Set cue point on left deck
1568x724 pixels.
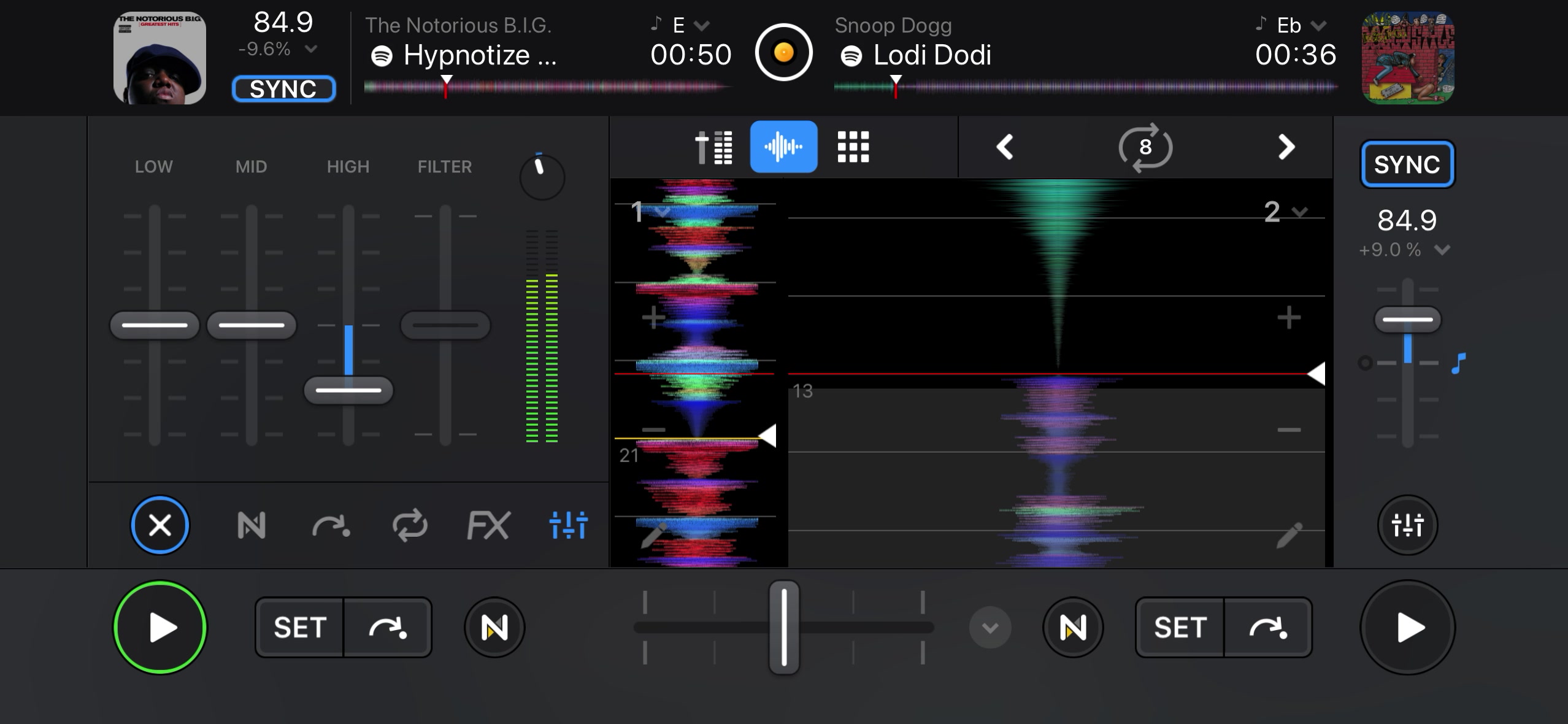[299, 628]
